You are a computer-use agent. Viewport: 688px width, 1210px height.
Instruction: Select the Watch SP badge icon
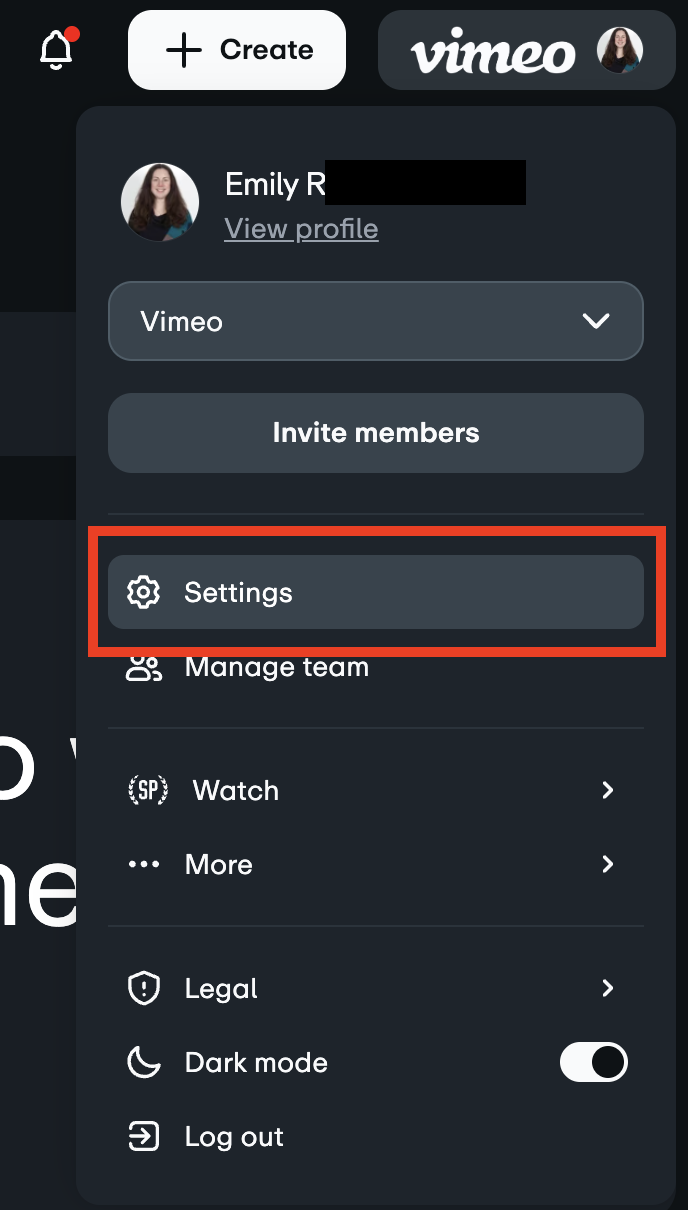[148, 790]
